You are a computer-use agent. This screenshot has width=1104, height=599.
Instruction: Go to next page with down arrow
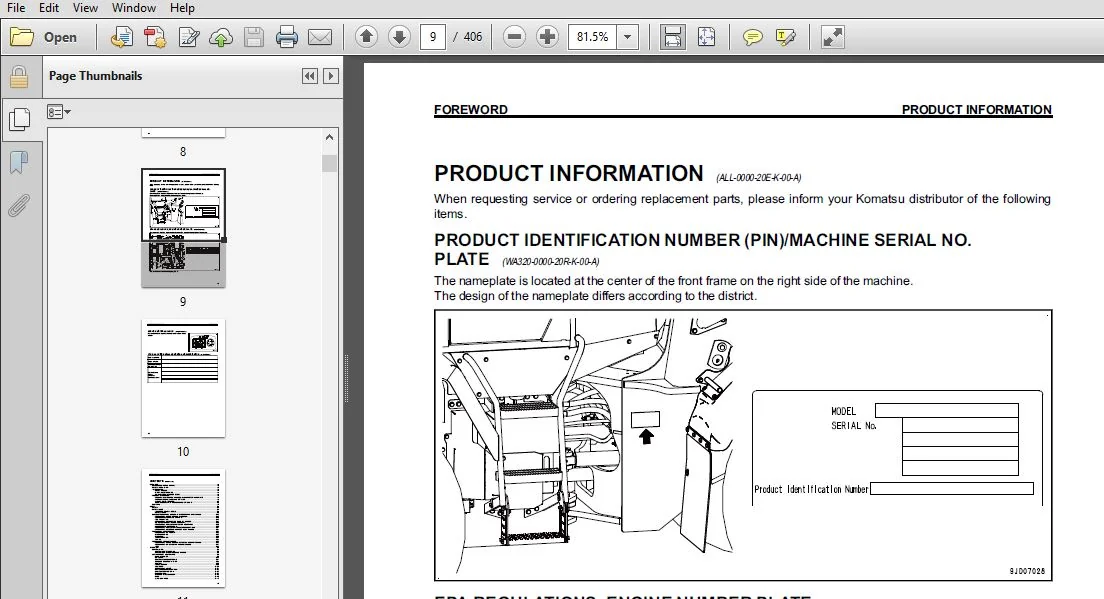[399, 37]
